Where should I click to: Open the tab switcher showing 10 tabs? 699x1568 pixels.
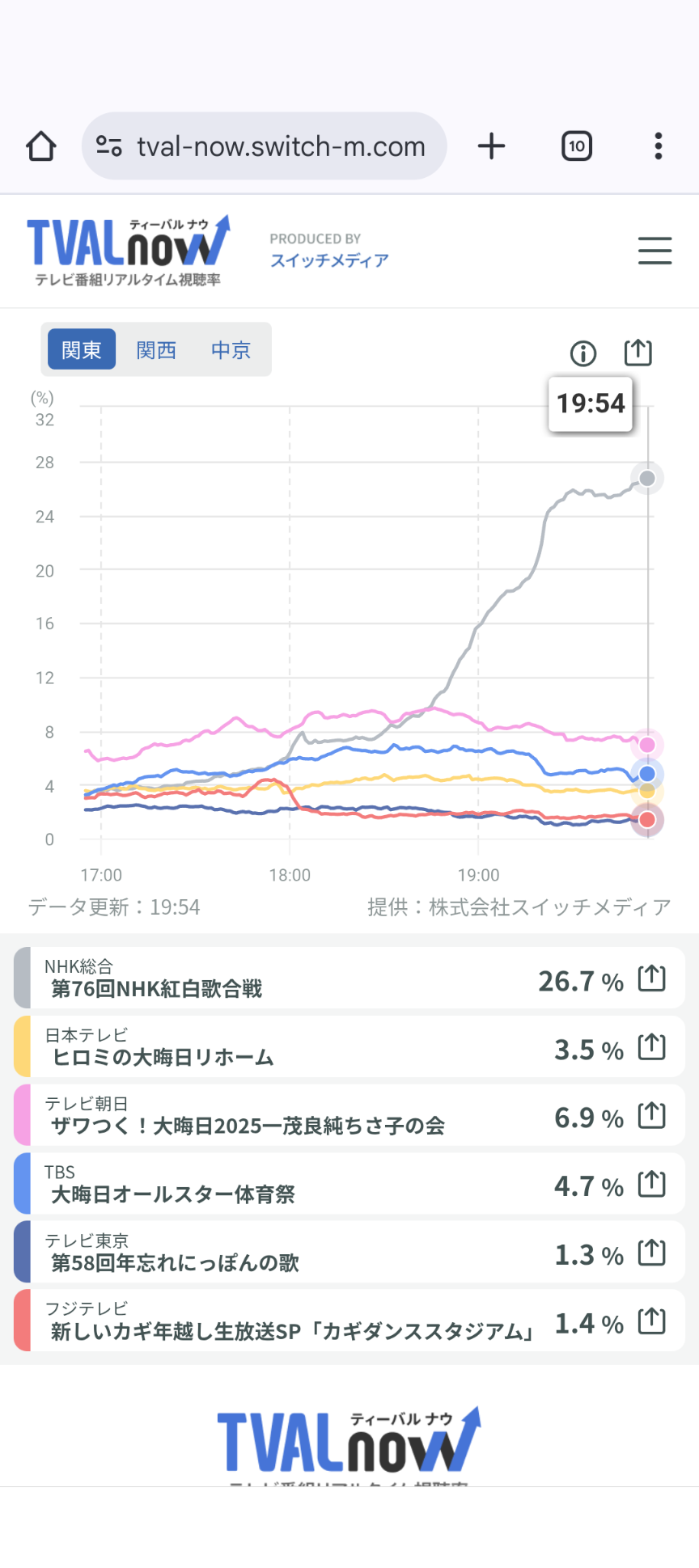(577, 146)
